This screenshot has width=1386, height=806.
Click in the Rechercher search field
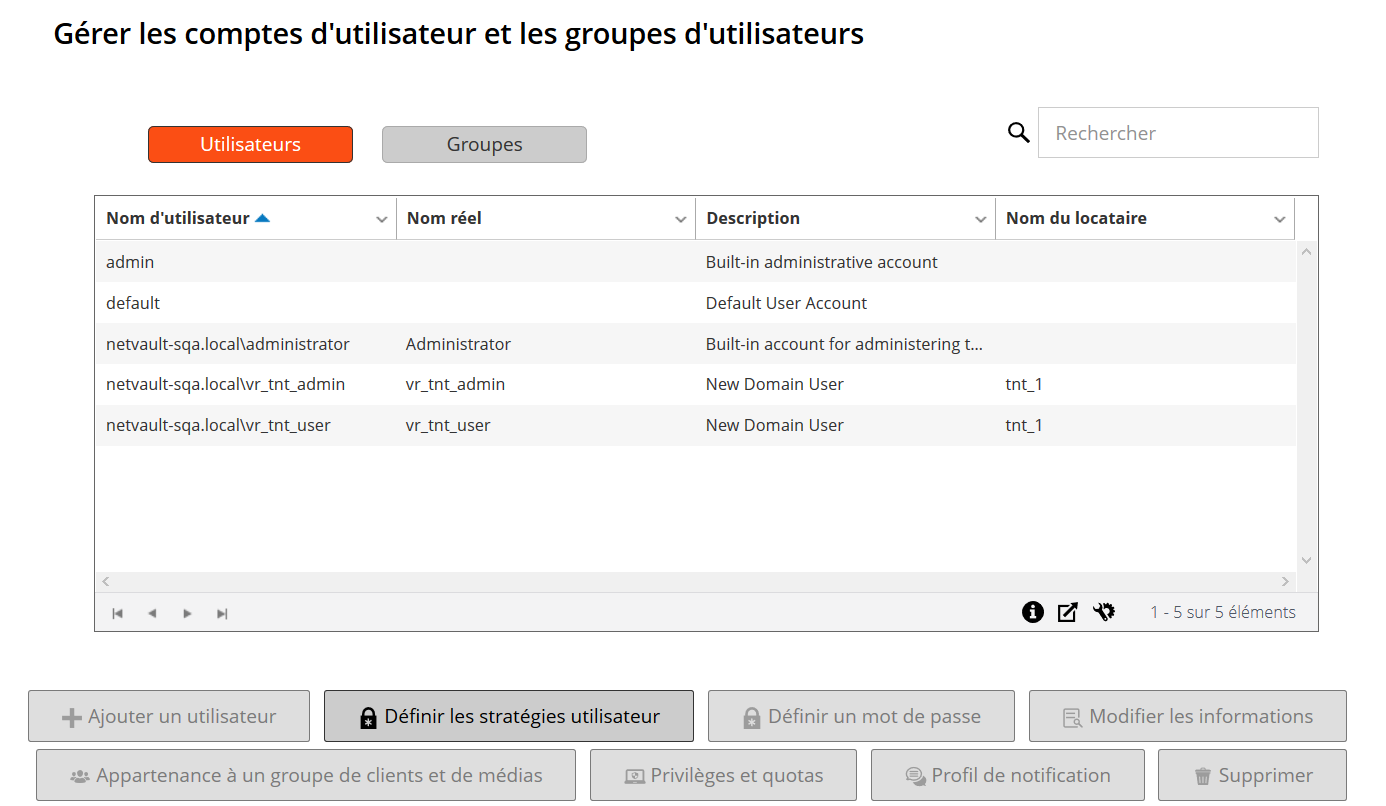1178,133
